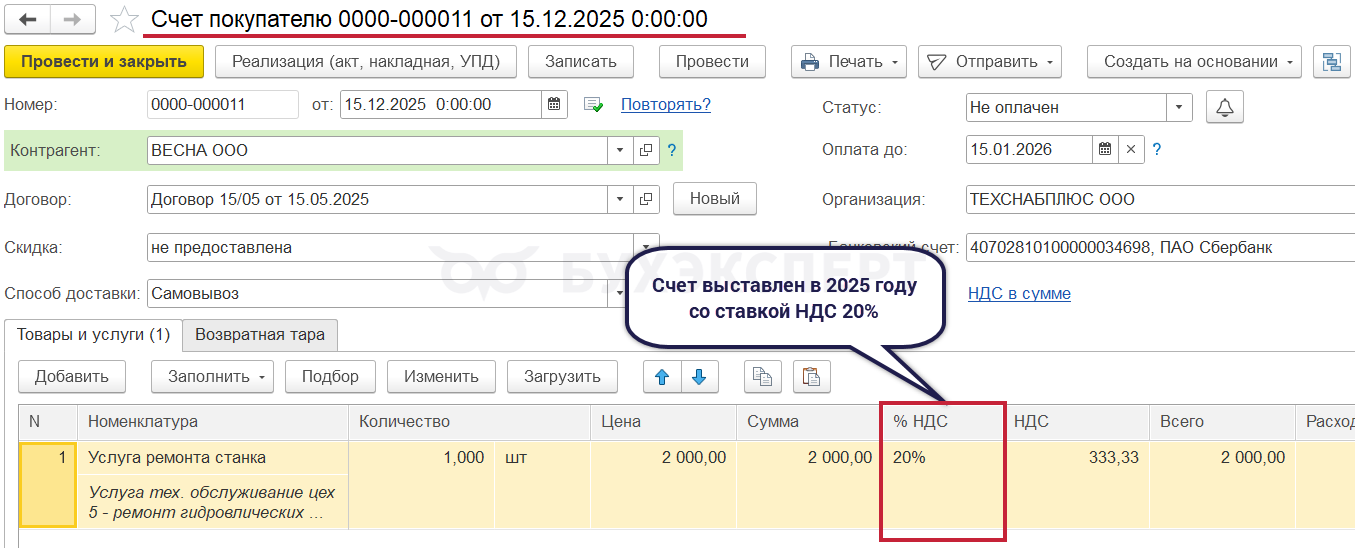
Task: Click the Сумма column header
Action: pos(809,422)
